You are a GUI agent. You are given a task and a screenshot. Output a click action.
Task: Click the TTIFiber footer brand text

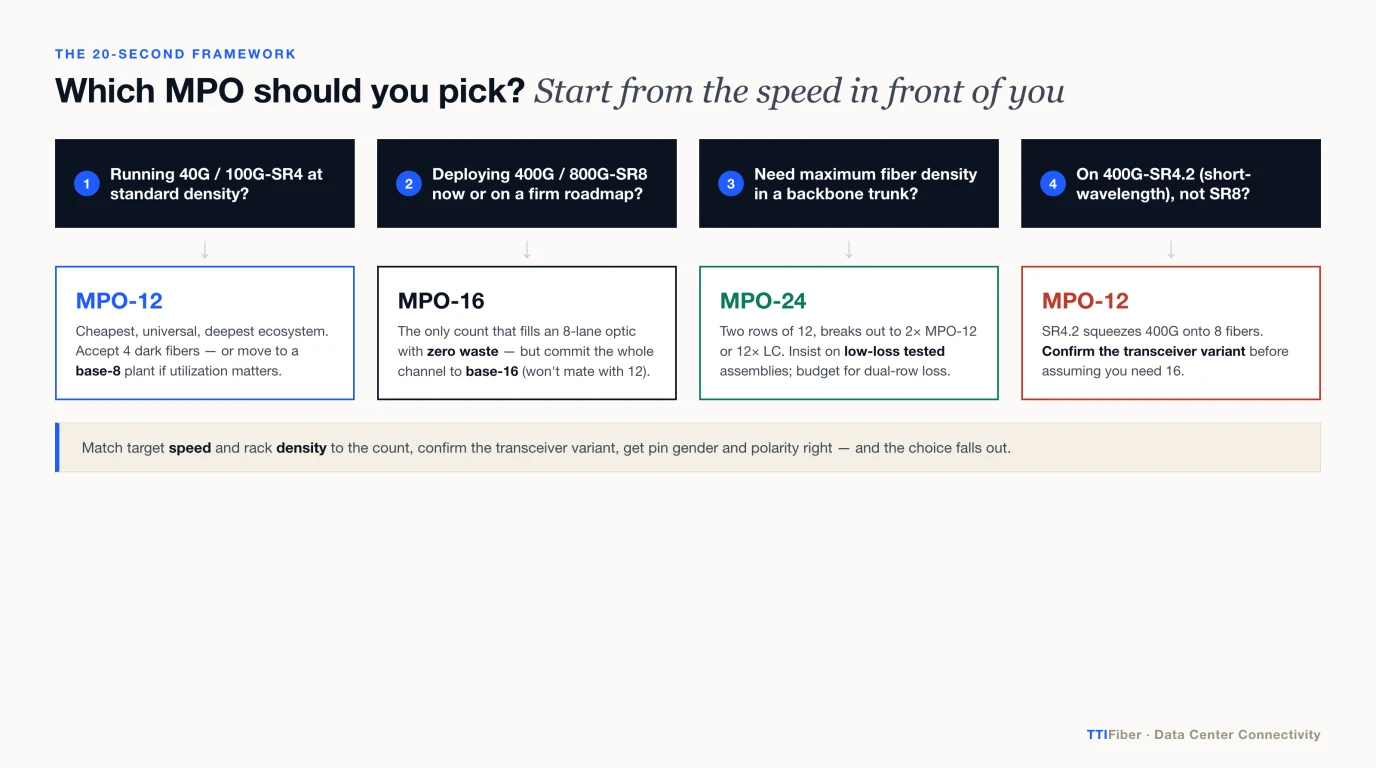tap(1114, 734)
